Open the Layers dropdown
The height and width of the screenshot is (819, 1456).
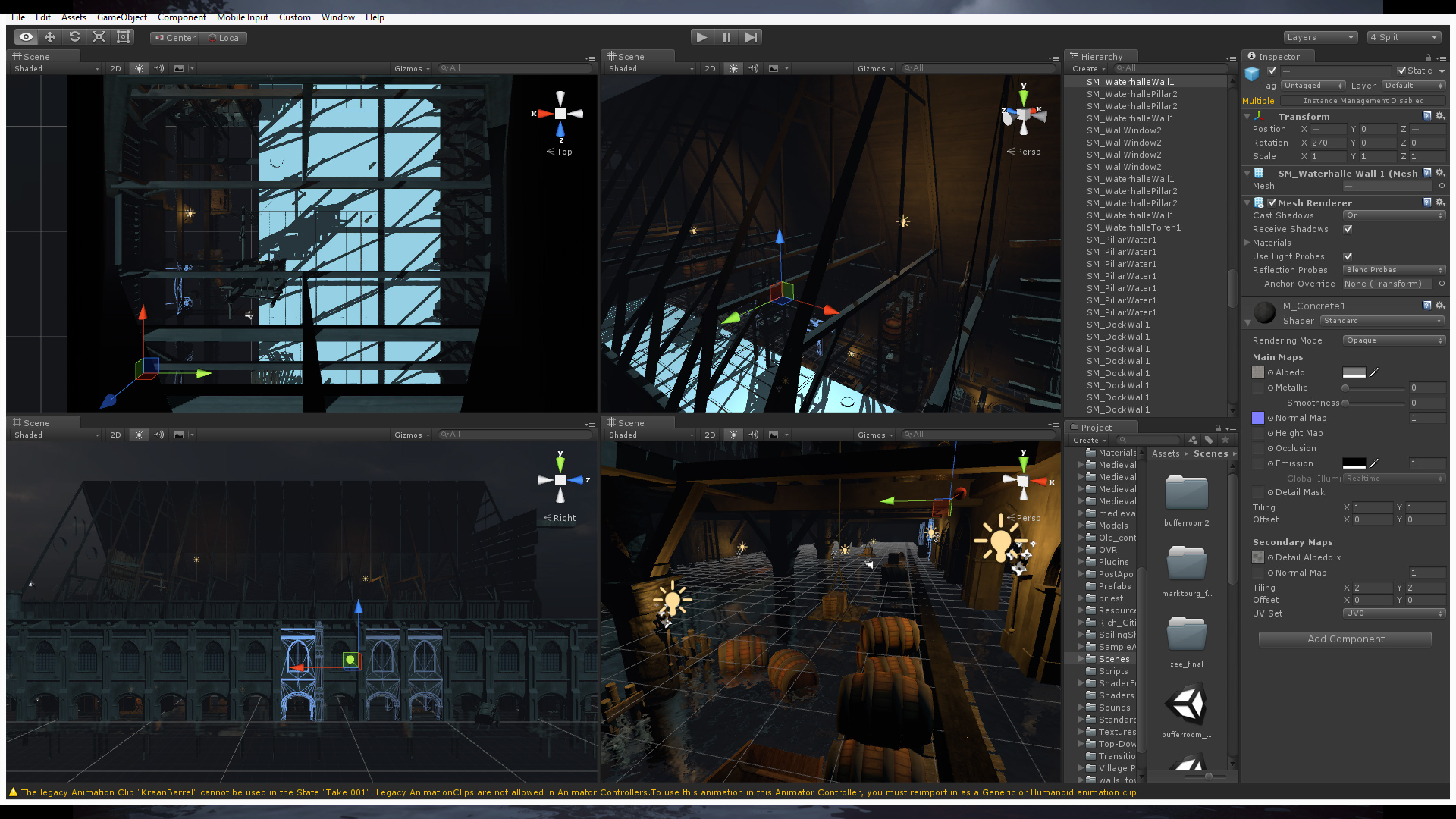pyautogui.click(x=1320, y=37)
